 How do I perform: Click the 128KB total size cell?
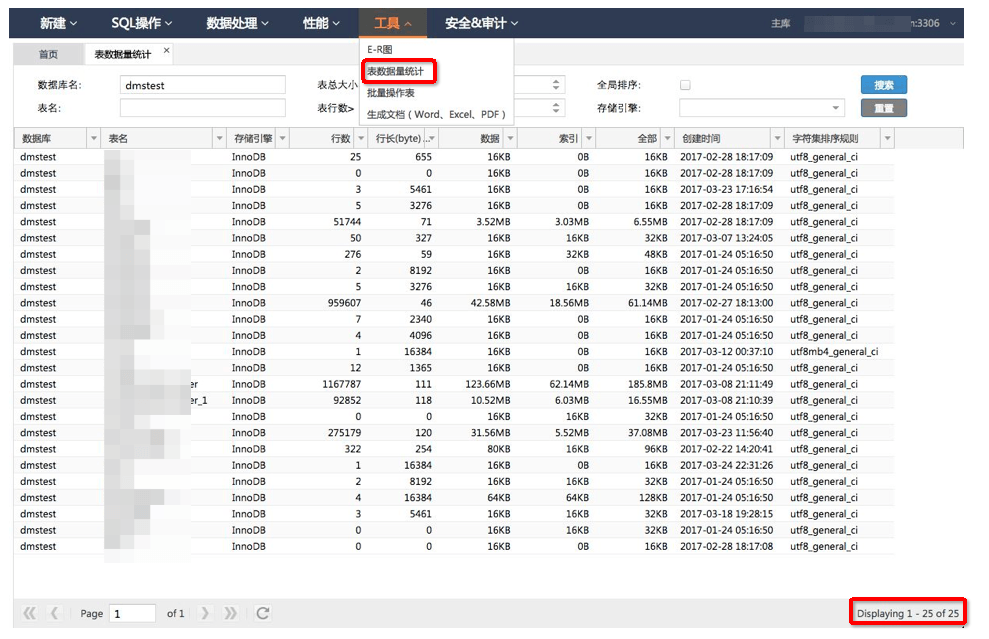tap(653, 498)
